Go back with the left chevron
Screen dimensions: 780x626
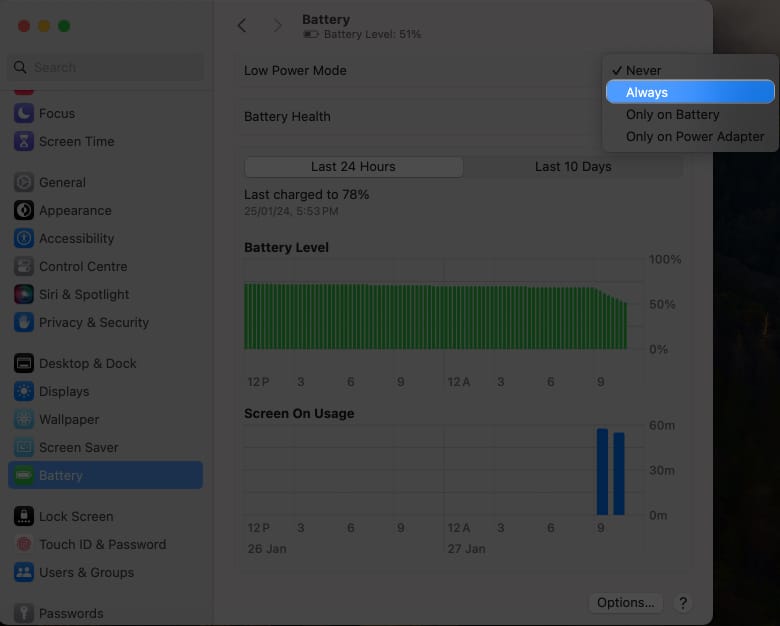point(242,25)
